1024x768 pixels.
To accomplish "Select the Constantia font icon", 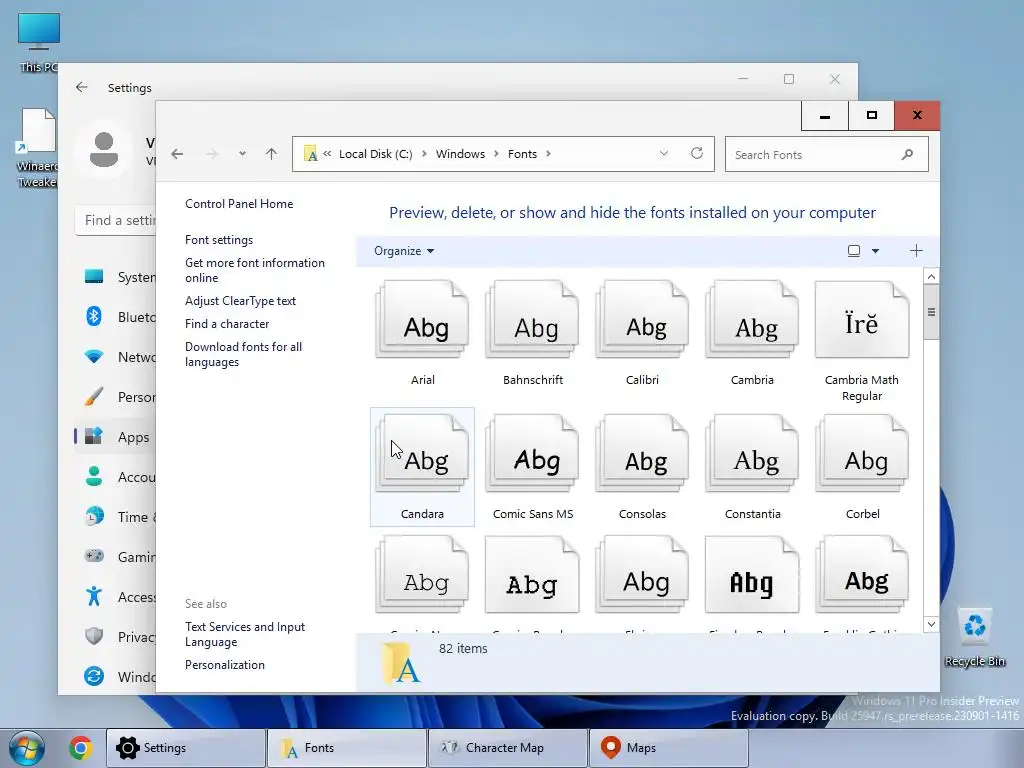I will pyautogui.click(x=752, y=454).
